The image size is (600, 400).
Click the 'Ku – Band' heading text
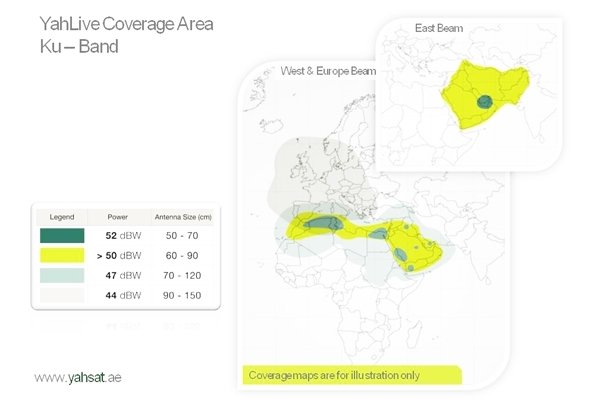(x=79, y=46)
